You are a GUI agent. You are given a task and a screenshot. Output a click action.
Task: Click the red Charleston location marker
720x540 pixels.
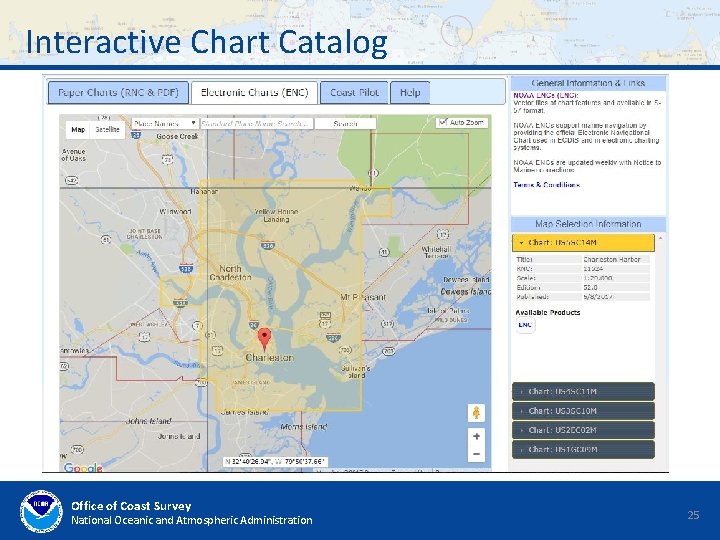pyautogui.click(x=264, y=340)
